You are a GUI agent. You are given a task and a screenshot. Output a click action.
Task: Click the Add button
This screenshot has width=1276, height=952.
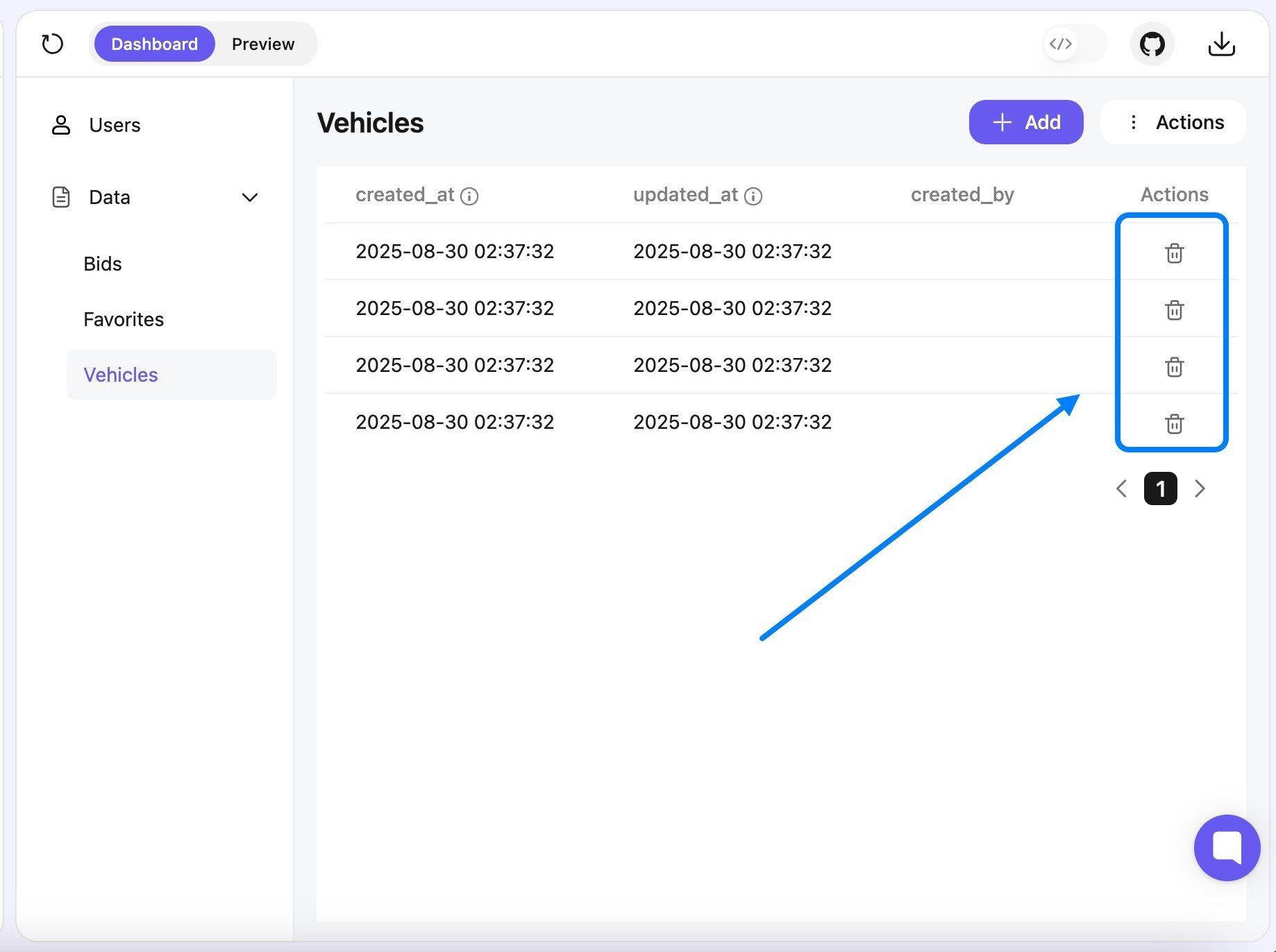(1026, 122)
